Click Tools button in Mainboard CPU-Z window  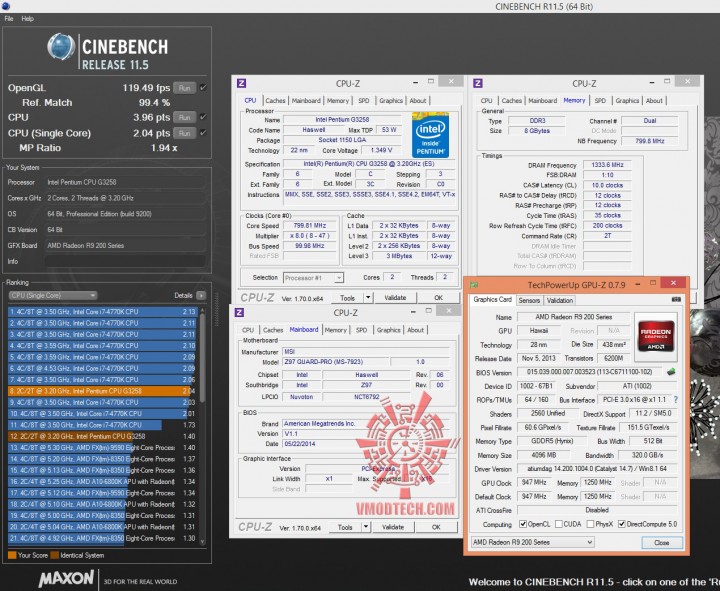pos(345,527)
